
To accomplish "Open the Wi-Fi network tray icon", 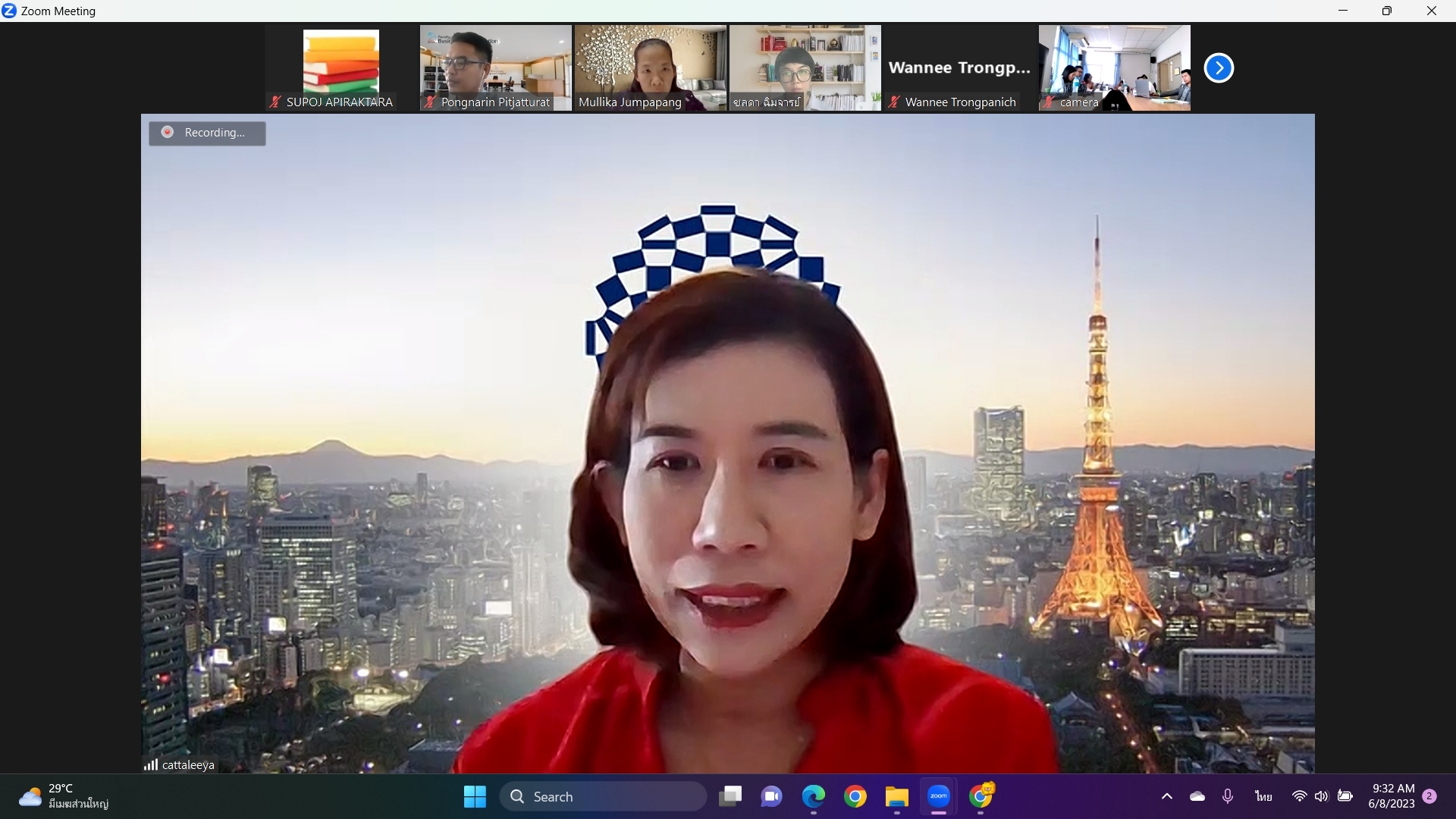I will (1300, 796).
